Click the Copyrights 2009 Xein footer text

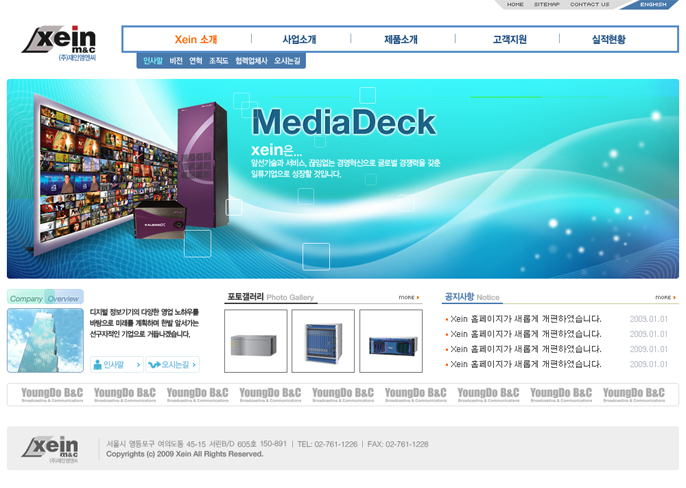[x=185, y=454]
